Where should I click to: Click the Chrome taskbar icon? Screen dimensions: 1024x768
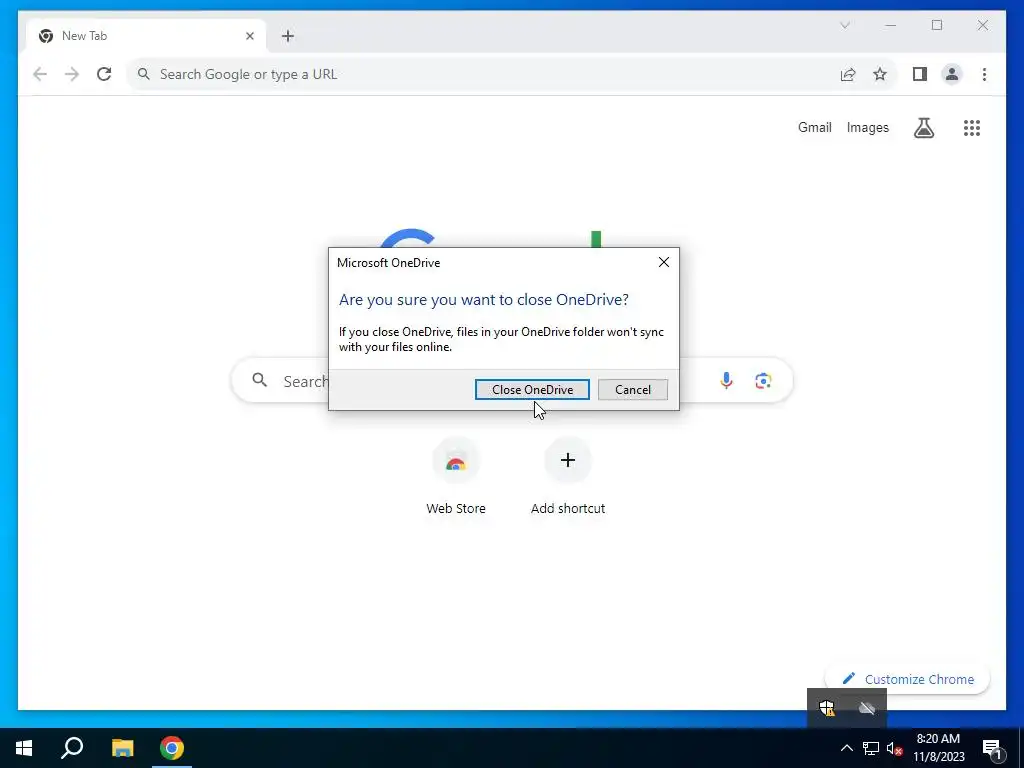(172, 748)
